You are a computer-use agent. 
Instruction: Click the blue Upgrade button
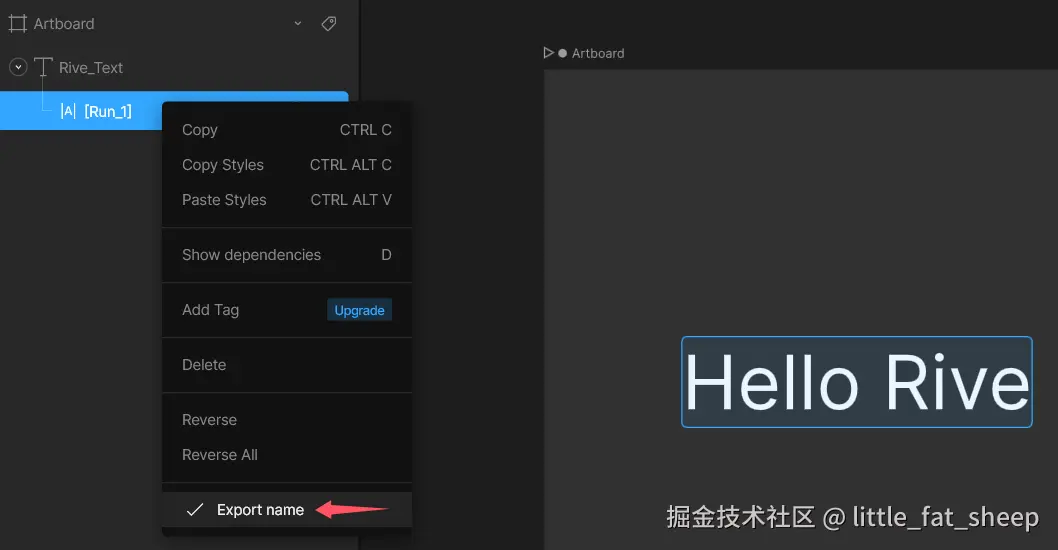coord(360,310)
